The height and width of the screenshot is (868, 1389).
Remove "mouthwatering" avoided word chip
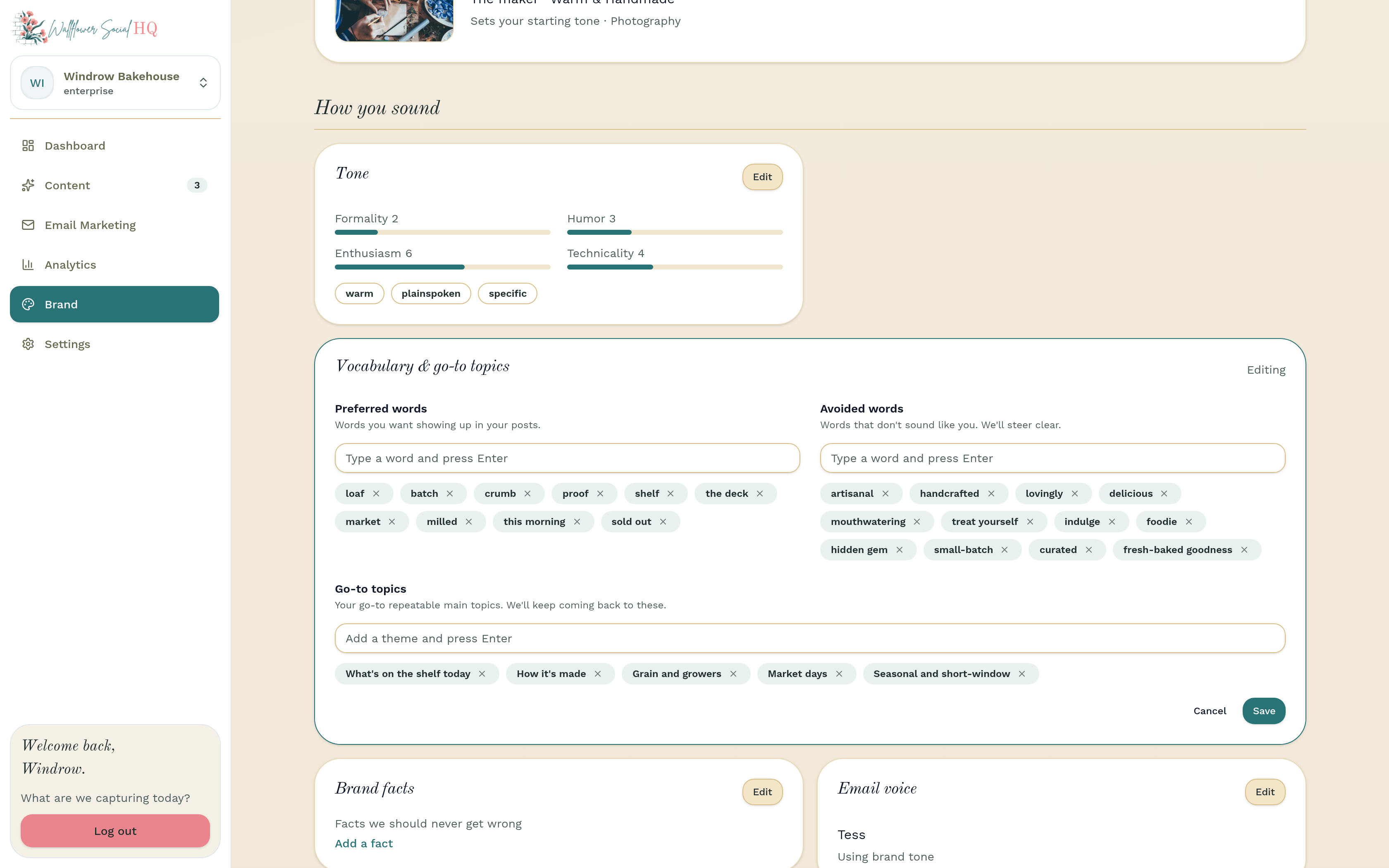point(917,522)
